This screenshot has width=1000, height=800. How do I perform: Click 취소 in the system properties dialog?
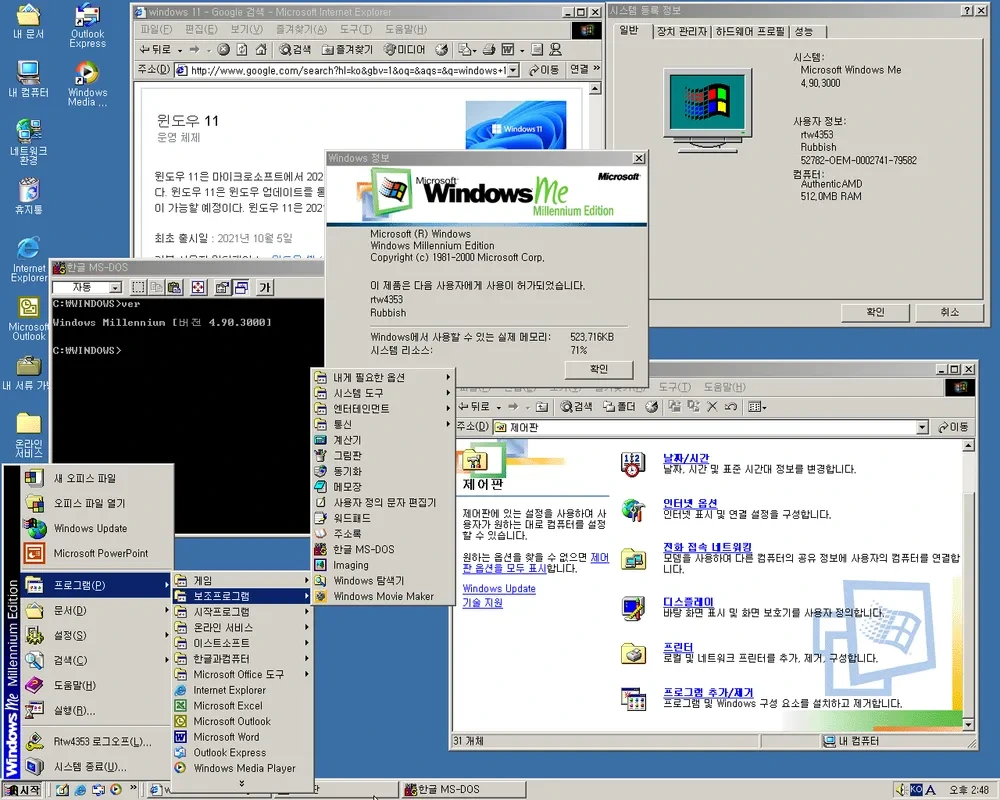click(x=949, y=312)
